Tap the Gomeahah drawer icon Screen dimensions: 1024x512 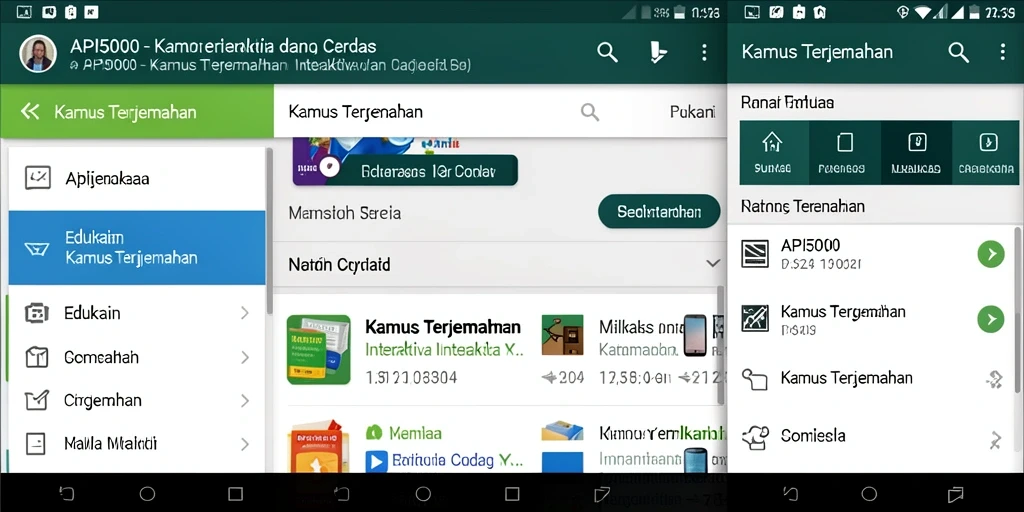pyautogui.click(x=37, y=357)
